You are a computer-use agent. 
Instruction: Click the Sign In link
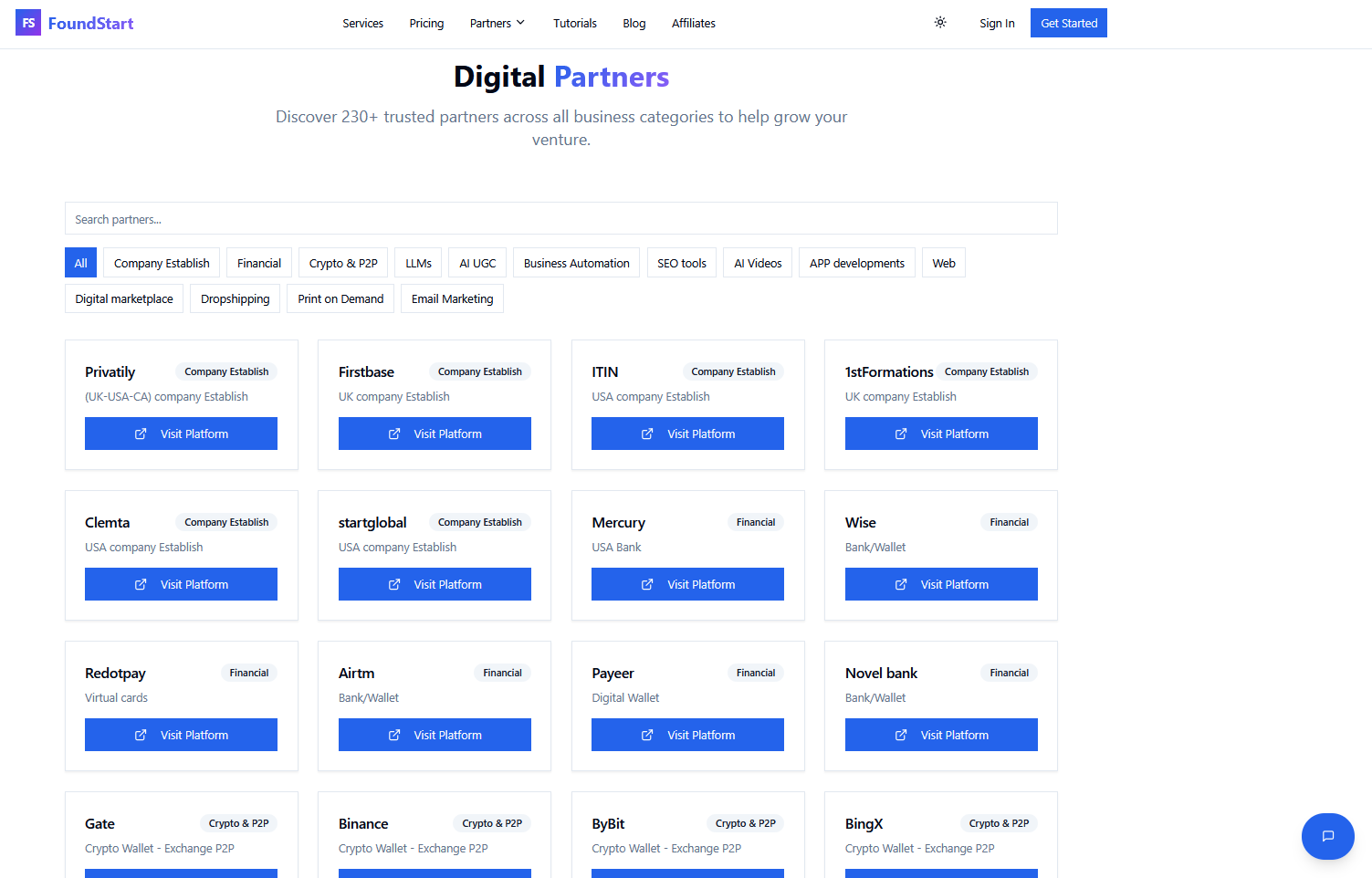click(997, 23)
